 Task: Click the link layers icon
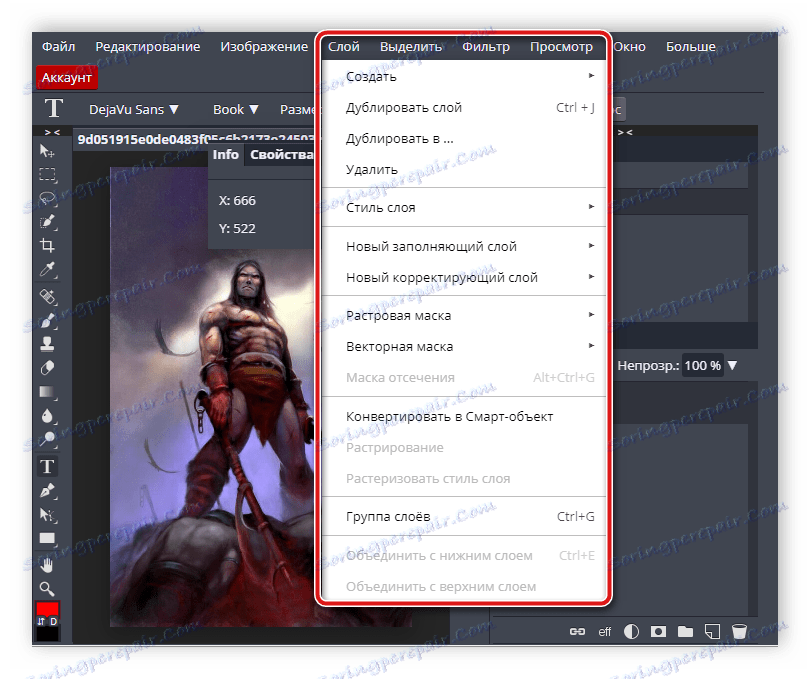[577, 631]
